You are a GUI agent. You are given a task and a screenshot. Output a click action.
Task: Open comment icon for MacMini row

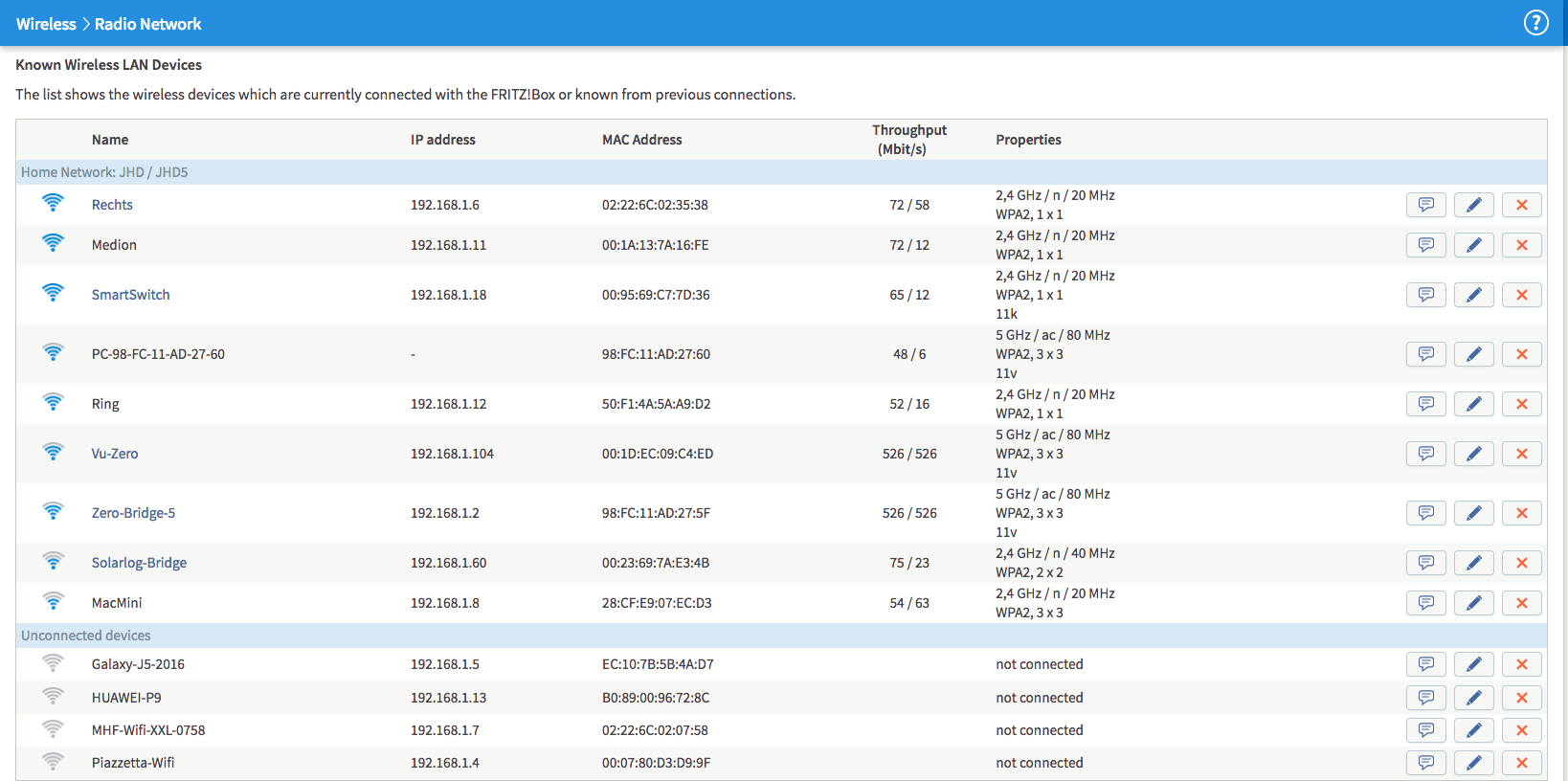coord(1425,603)
